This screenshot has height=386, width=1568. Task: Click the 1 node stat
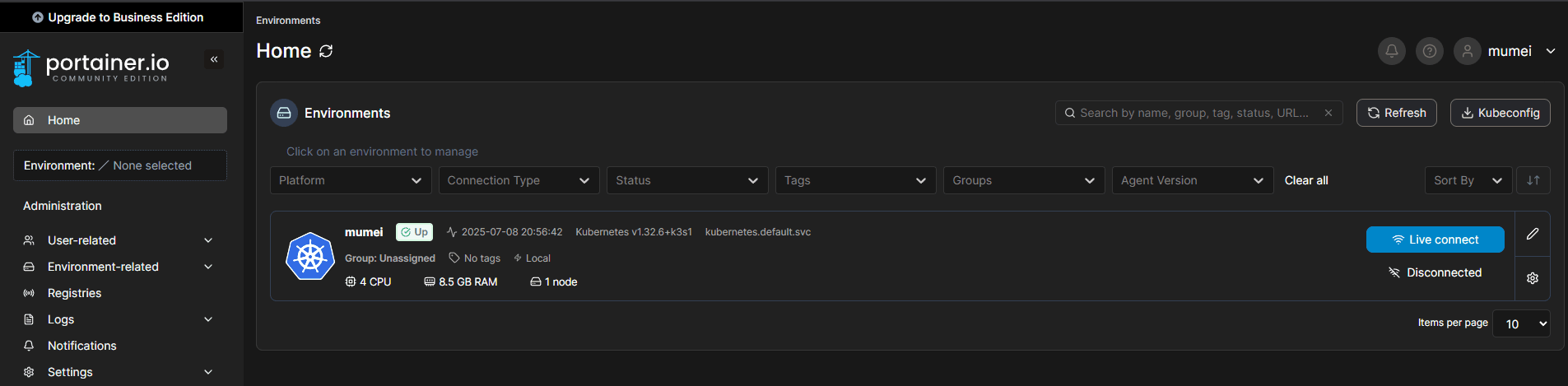[x=554, y=281]
